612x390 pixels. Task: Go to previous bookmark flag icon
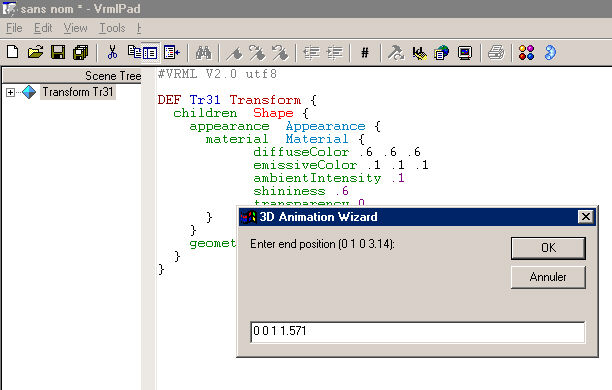pos(280,52)
